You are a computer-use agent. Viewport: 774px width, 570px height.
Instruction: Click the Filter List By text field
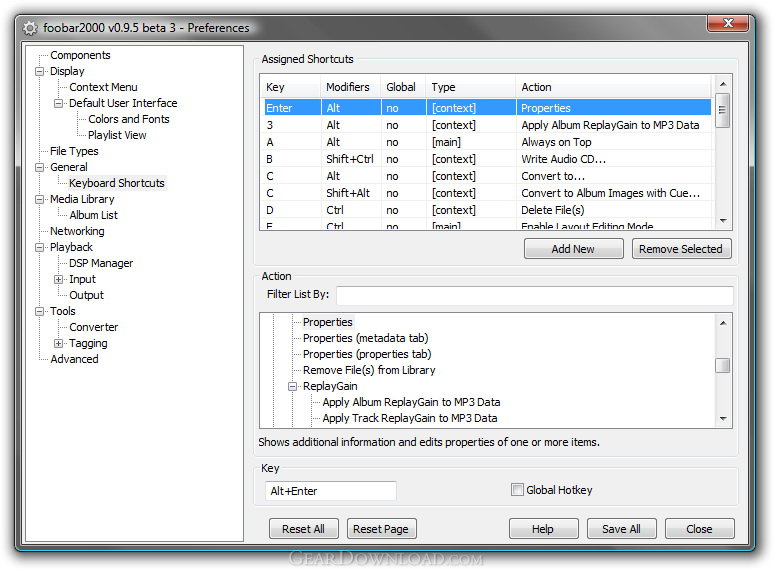534,295
